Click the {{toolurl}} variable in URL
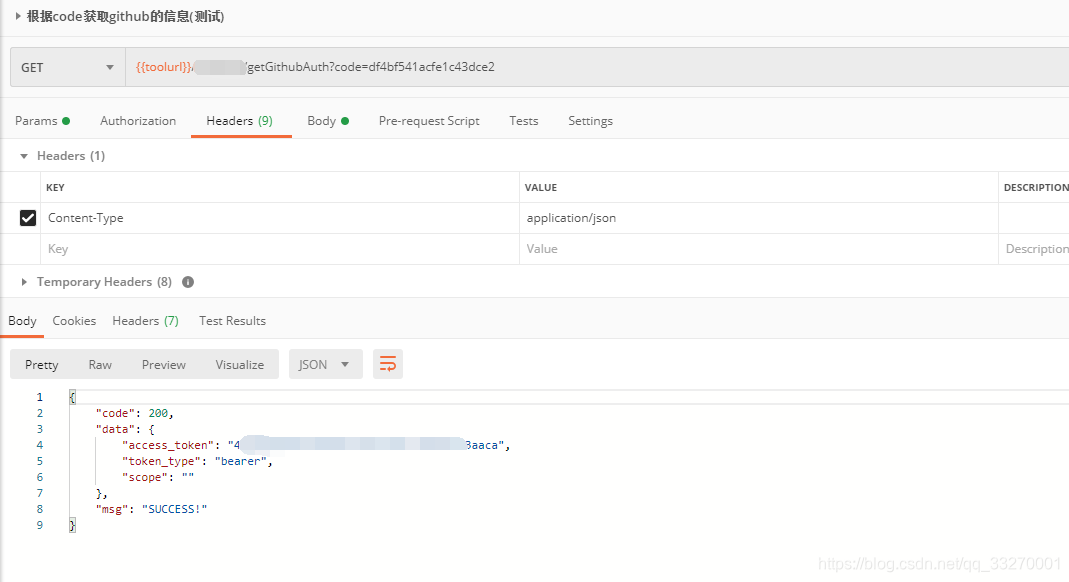Viewport: 1069px width, 582px height. pos(164,67)
